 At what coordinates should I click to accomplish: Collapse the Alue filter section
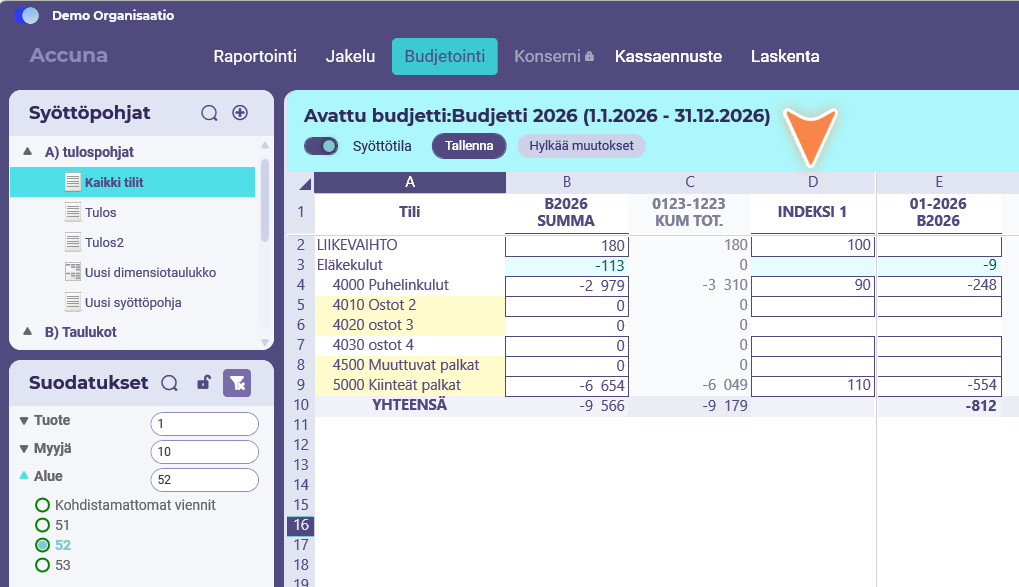[24, 476]
